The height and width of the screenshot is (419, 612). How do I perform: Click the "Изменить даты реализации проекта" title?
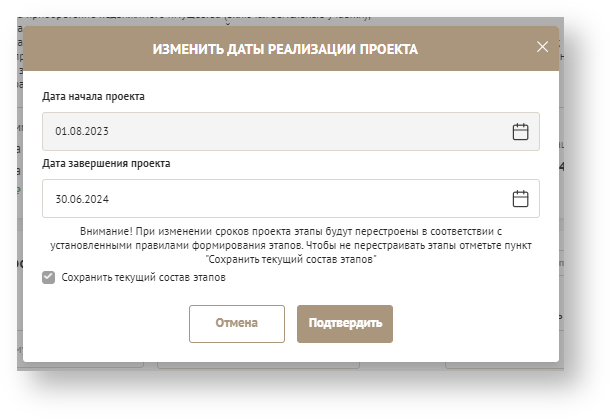pos(285,48)
